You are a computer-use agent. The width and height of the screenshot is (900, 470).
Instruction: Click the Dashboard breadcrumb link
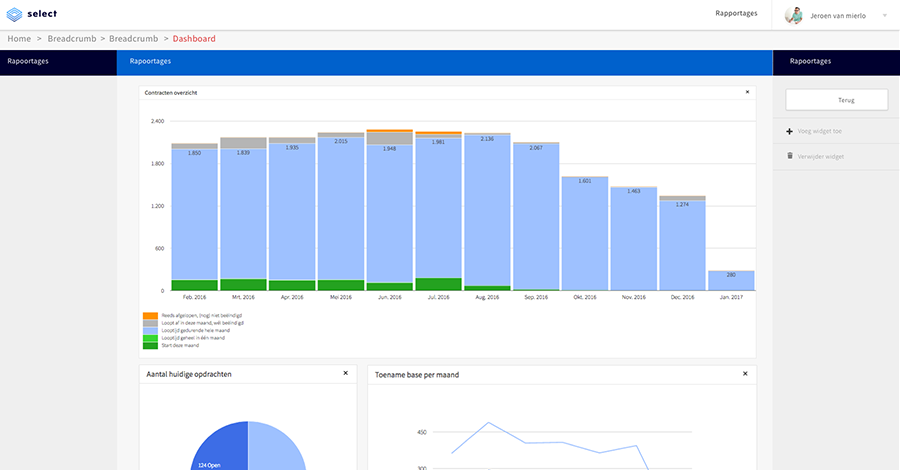pos(194,39)
